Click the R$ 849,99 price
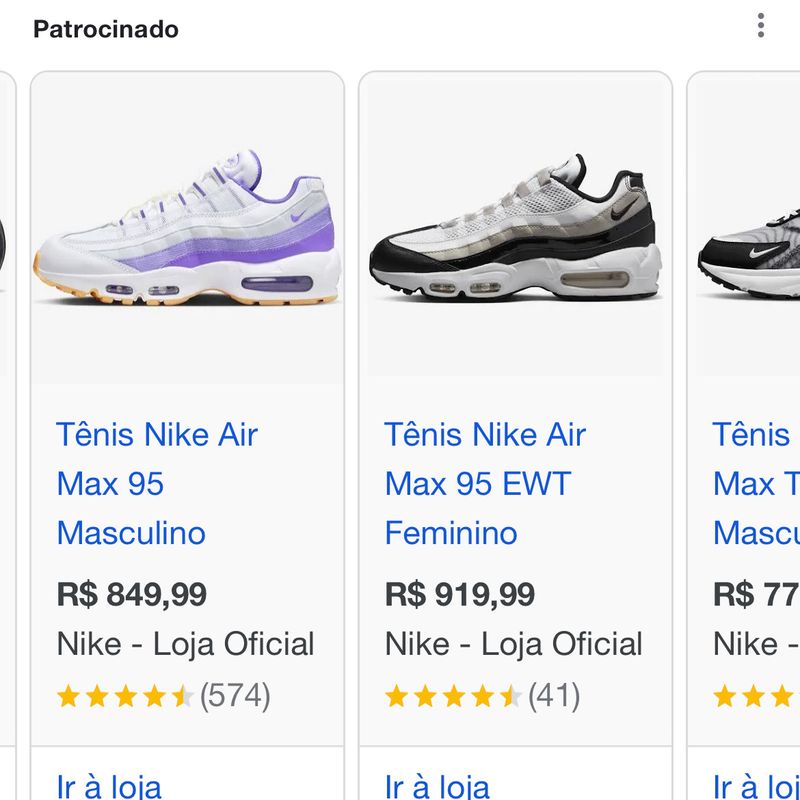 132,594
